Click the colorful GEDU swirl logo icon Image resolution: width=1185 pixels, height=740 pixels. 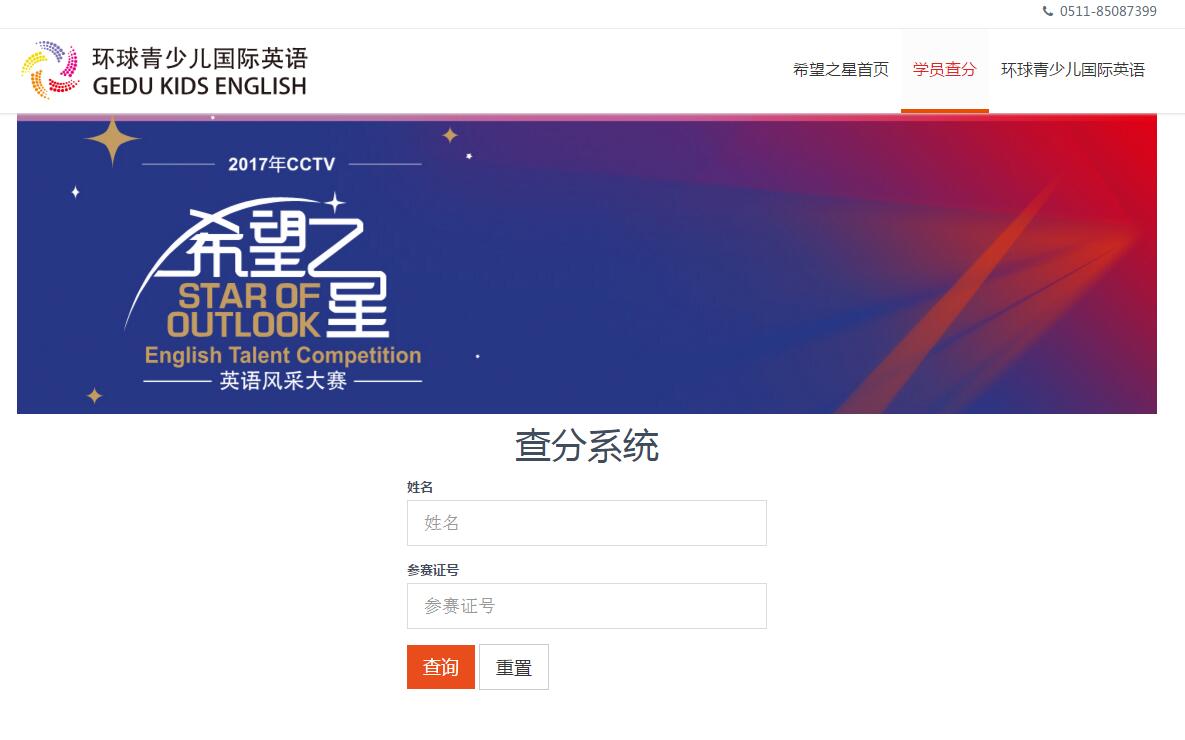[50, 70]
